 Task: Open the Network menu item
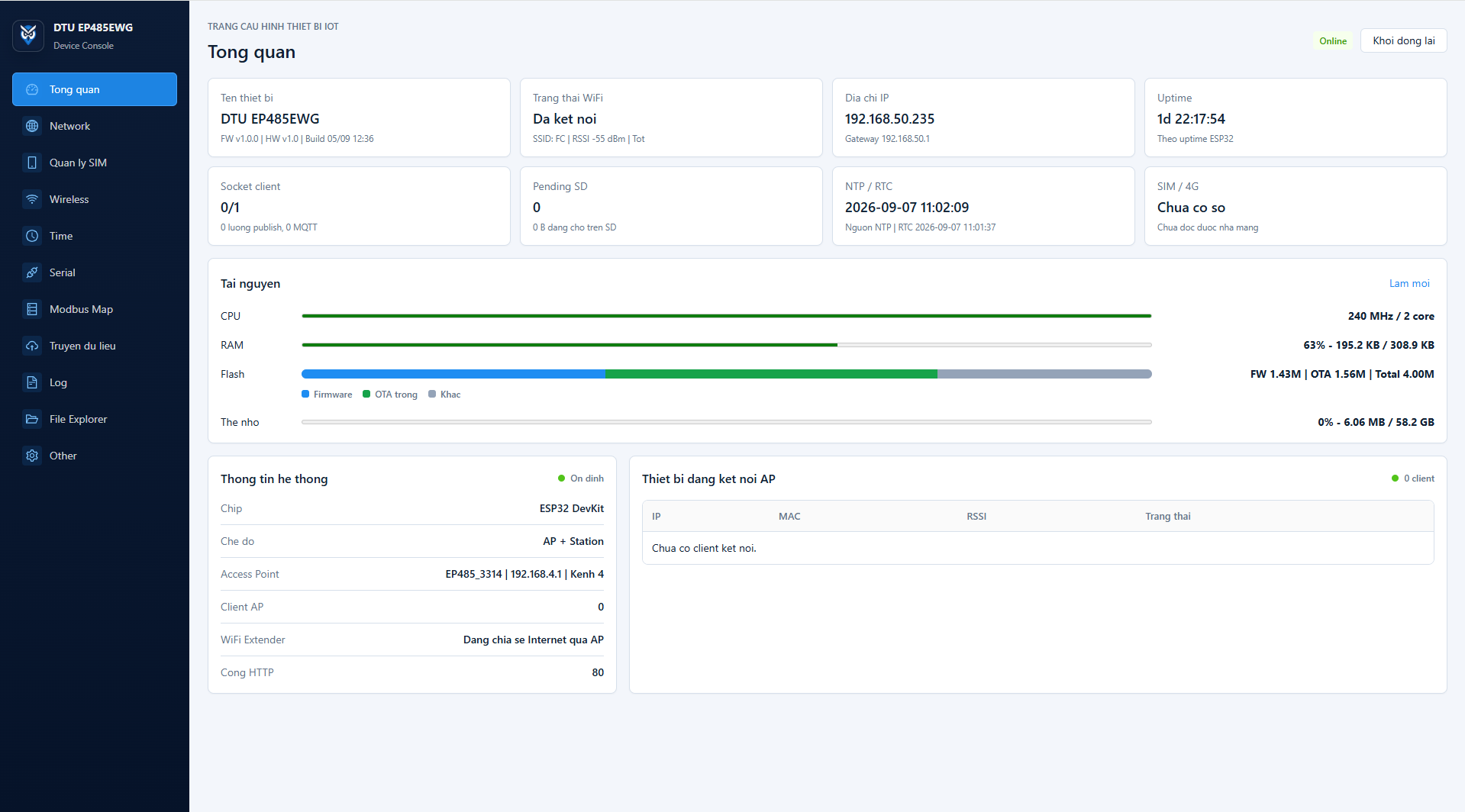point(95,126)
